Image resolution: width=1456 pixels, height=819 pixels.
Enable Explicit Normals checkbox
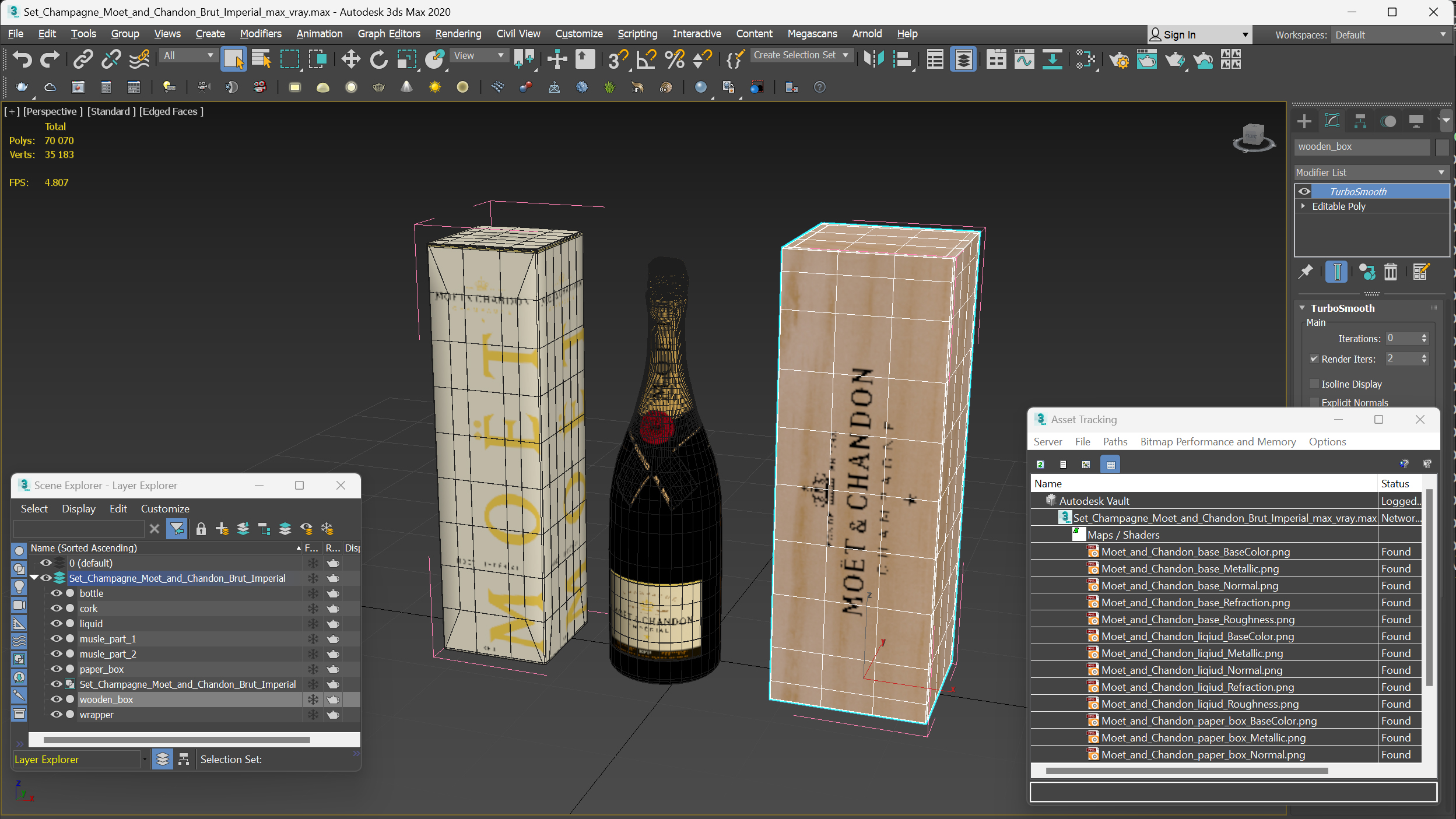tap(1314, 402)
